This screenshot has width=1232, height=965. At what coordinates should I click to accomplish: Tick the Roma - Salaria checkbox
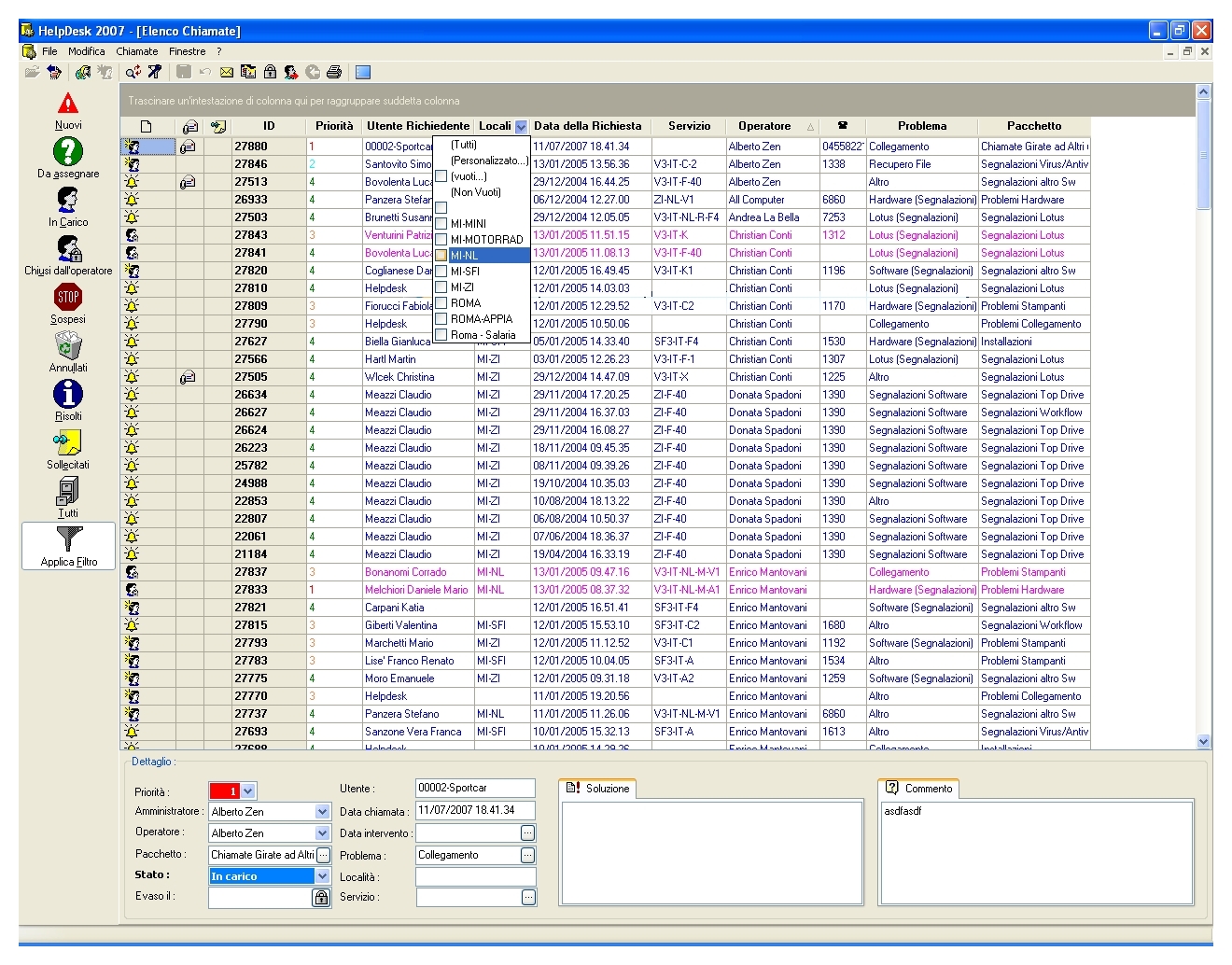coord(441,335)
